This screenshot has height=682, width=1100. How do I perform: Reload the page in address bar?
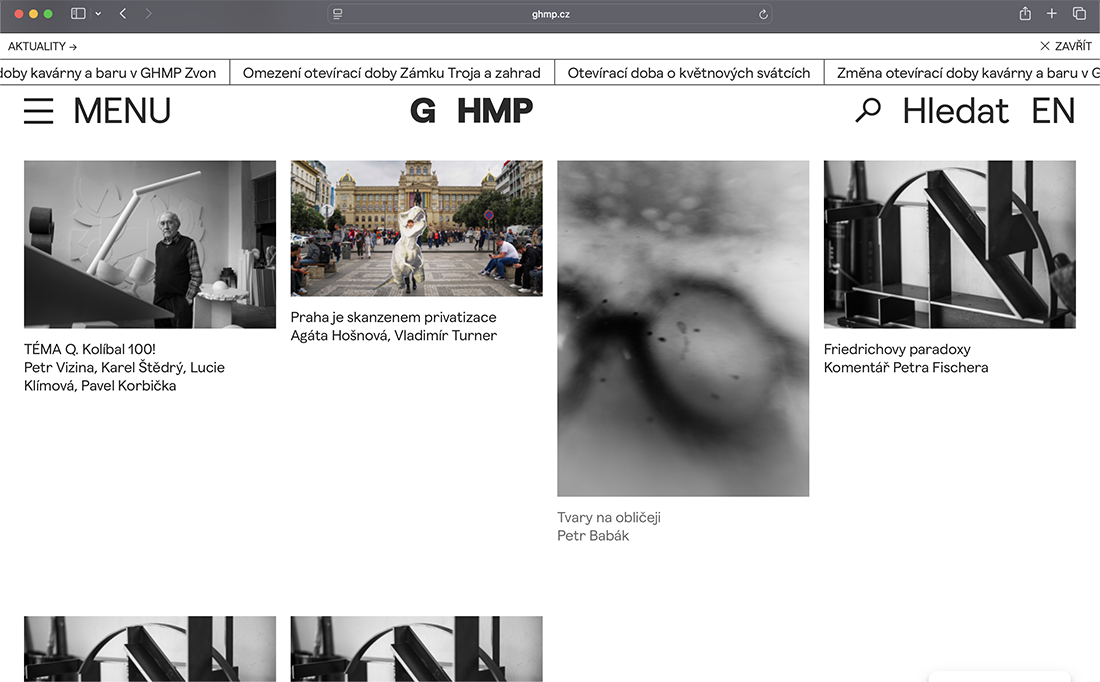[763, 14]
